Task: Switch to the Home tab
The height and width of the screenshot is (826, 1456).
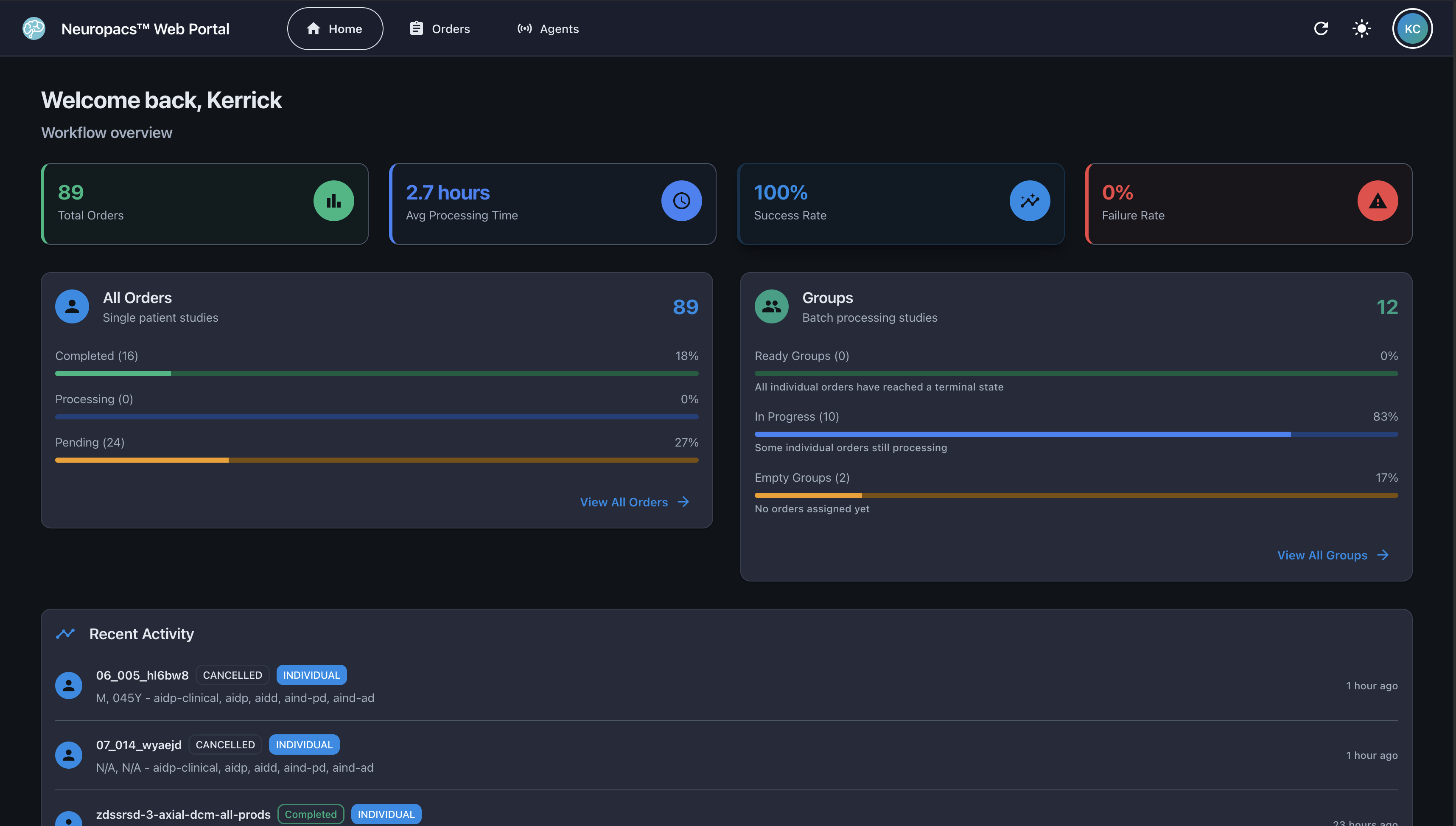Action: coord(335,28)
